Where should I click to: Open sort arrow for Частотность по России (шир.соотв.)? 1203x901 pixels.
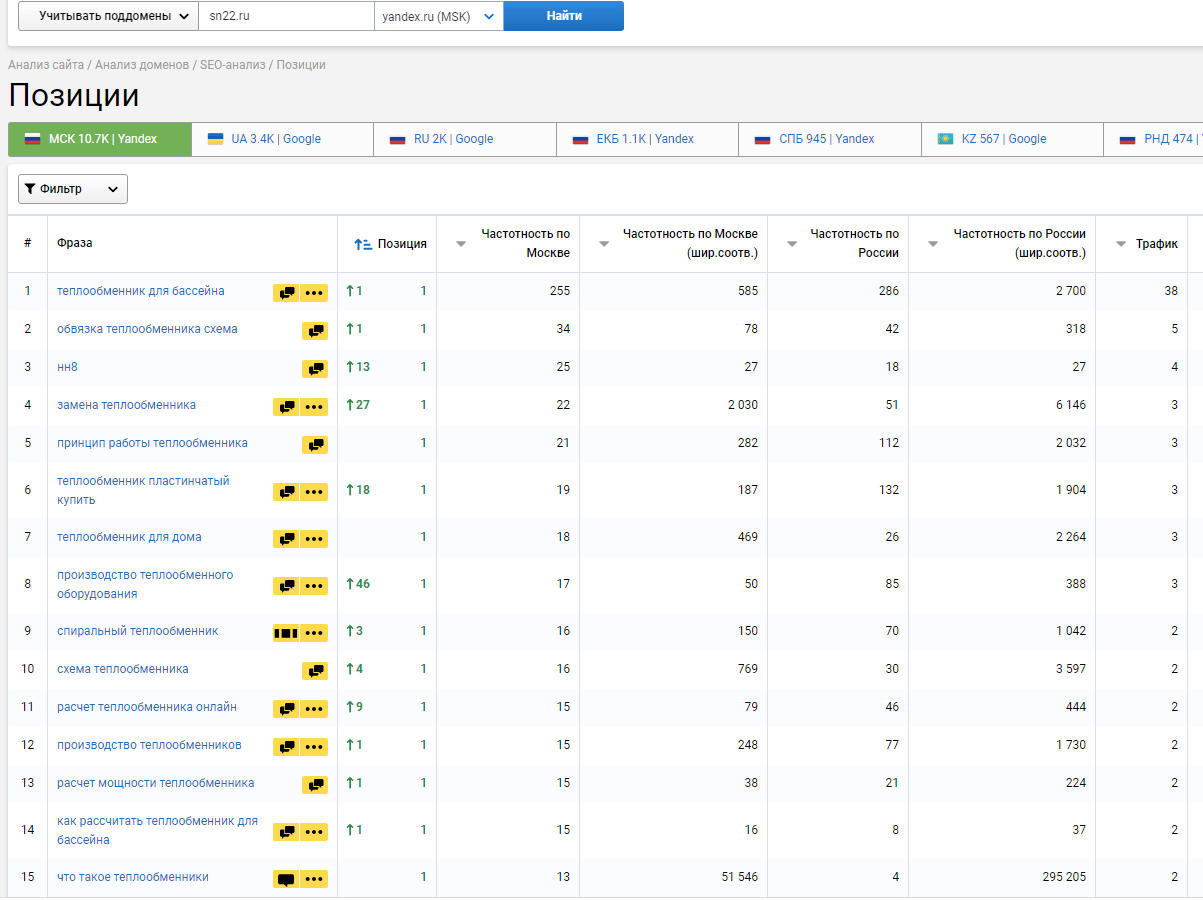pos(933,244)
